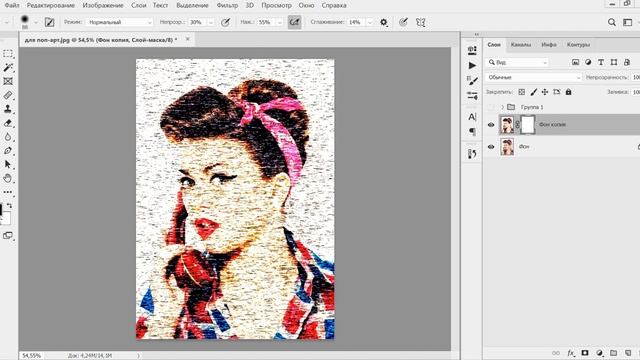This screenshot has width=640, height=360.
Task: Open the Фильтр menu
Action: 227,5
